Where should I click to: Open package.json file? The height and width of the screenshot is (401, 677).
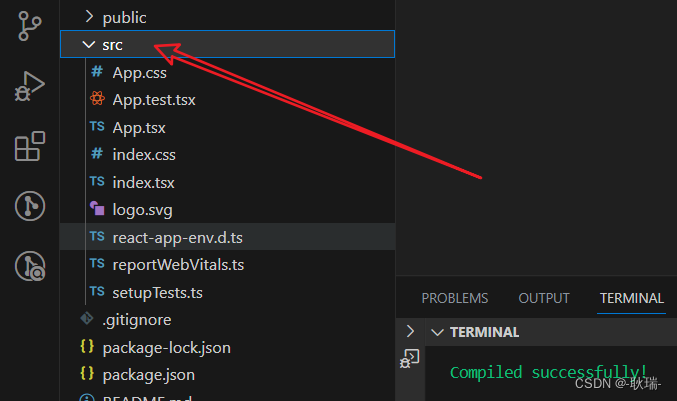point(149,375)
